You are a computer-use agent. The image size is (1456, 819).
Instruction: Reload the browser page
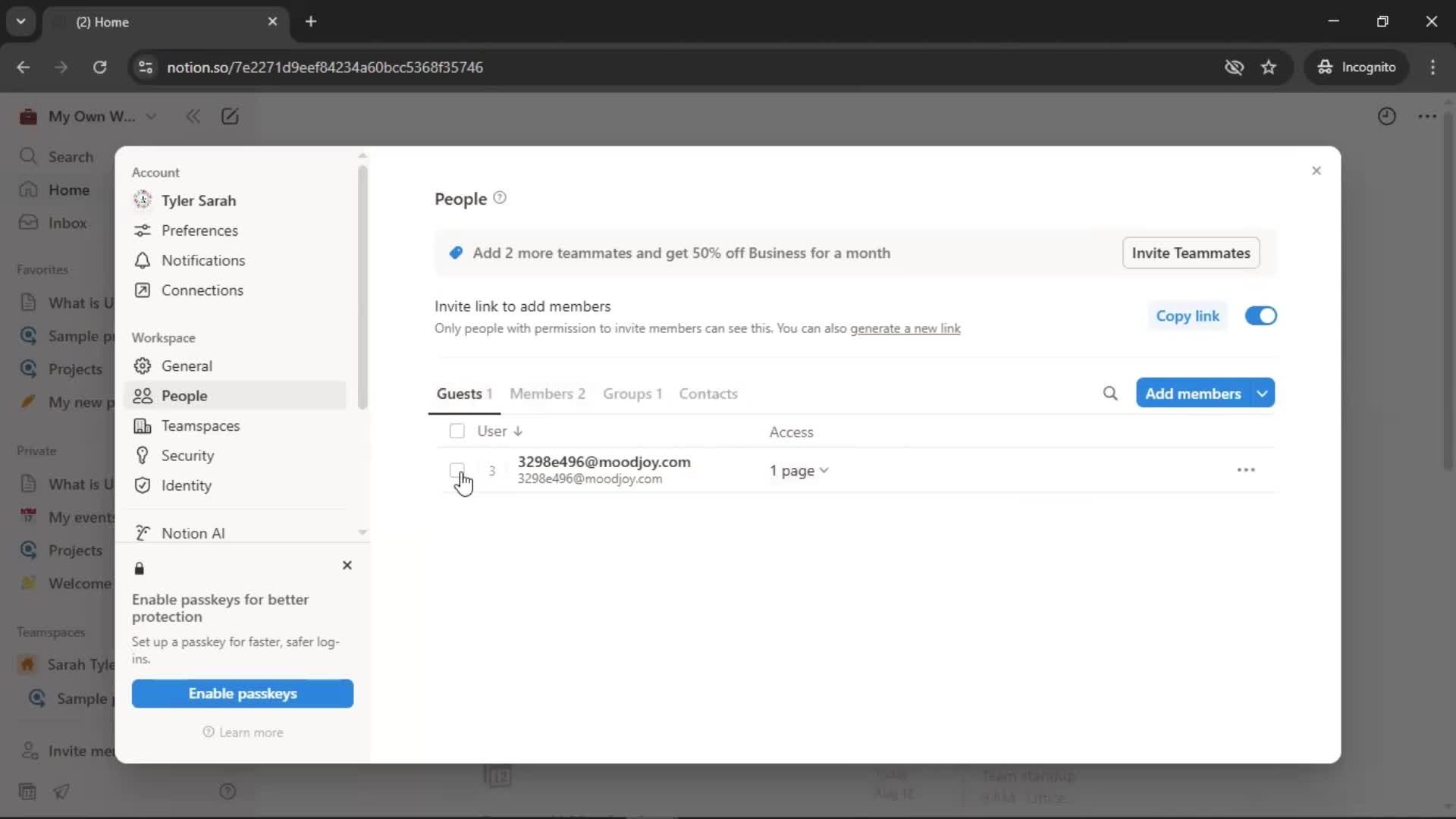point(100,67)
